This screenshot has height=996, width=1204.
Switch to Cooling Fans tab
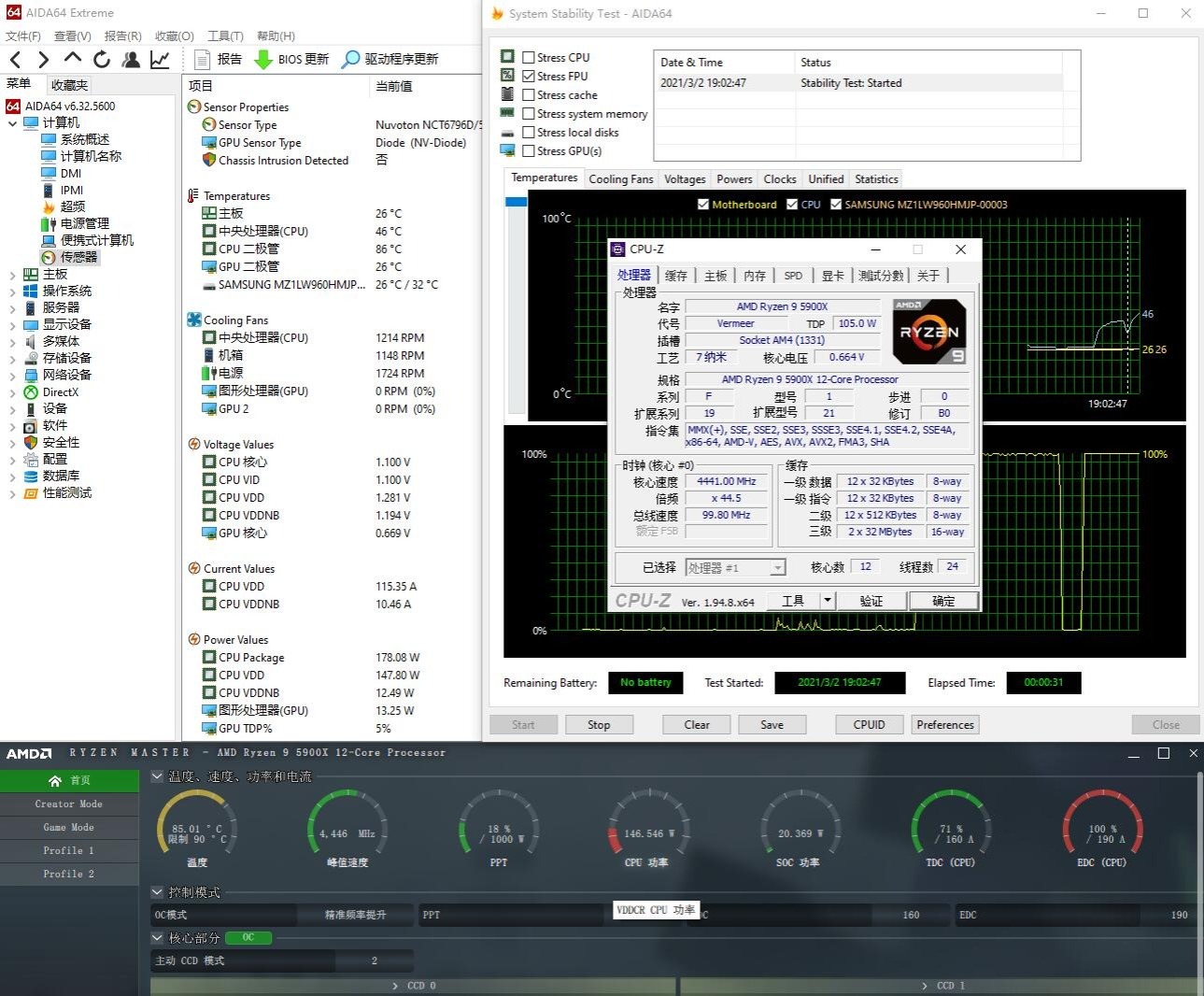point(621,178)
